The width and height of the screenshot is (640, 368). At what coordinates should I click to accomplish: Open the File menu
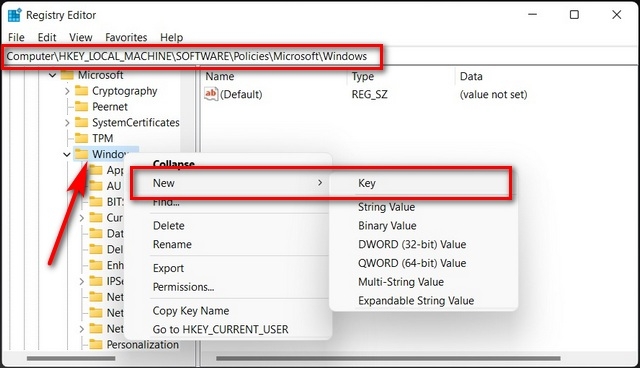pyautogui.click(x=16, y=38)
